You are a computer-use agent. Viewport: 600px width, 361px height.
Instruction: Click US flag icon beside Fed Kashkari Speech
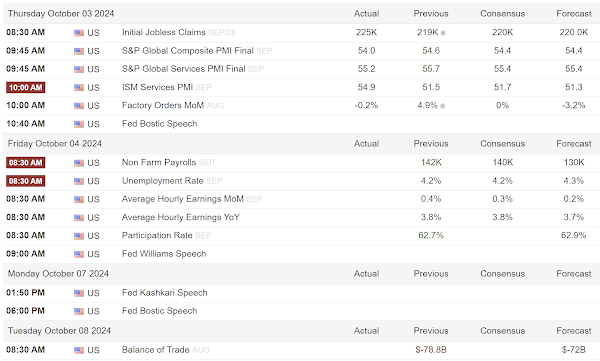pos(79,293)
